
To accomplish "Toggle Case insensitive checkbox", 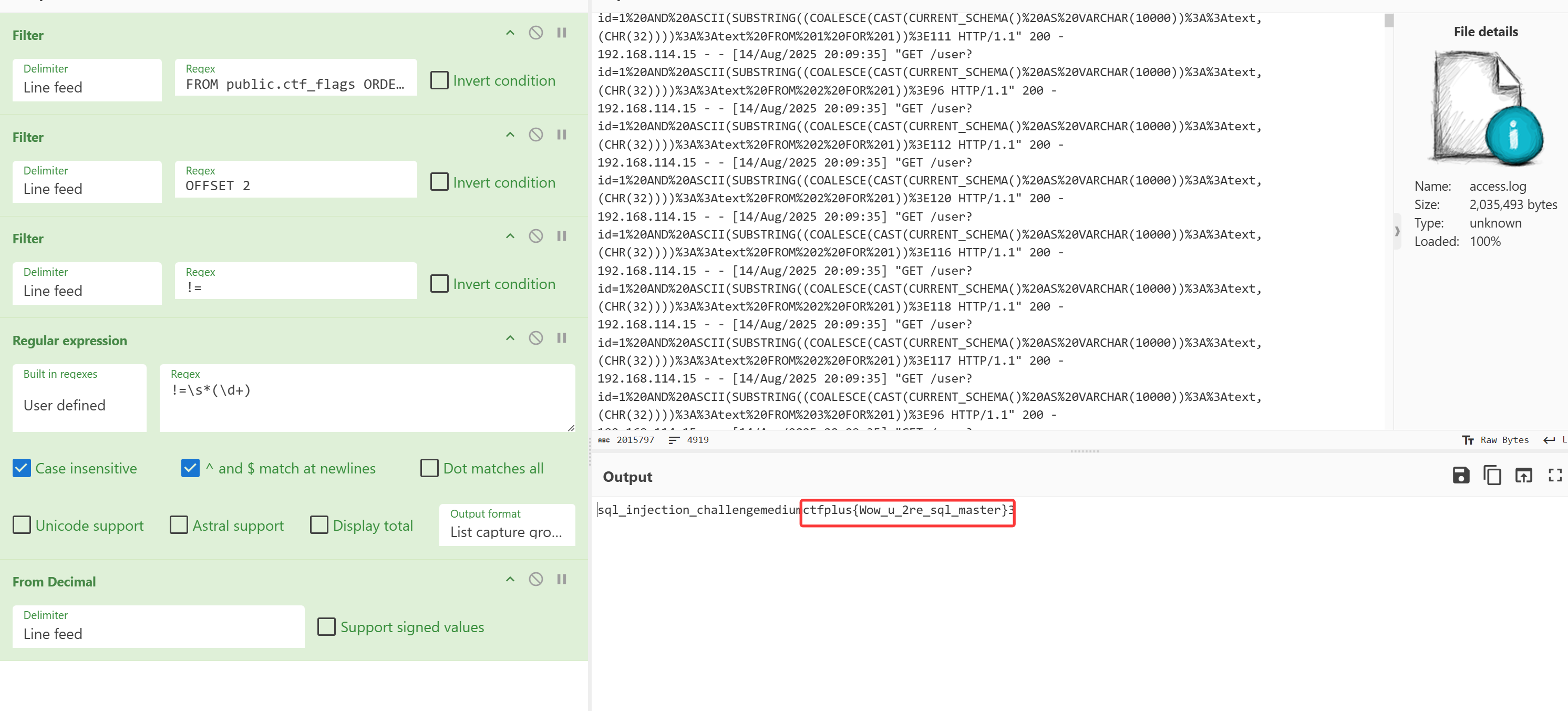I will coord(22,468).
